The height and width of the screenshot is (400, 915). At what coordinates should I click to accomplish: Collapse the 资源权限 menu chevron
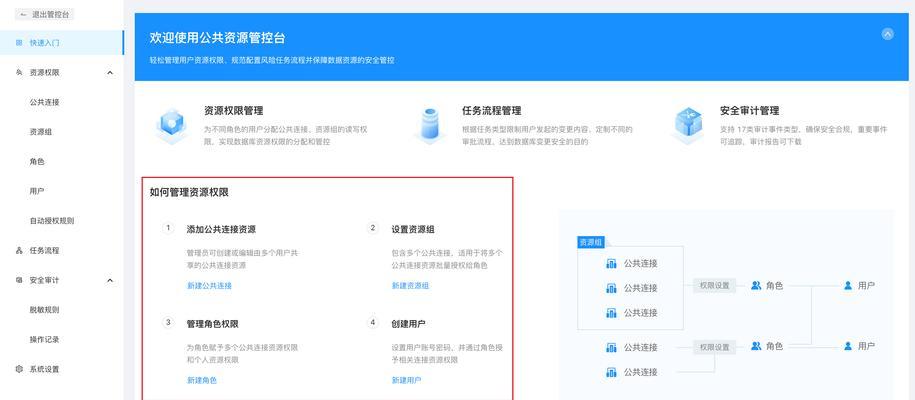tap(110, 72)
